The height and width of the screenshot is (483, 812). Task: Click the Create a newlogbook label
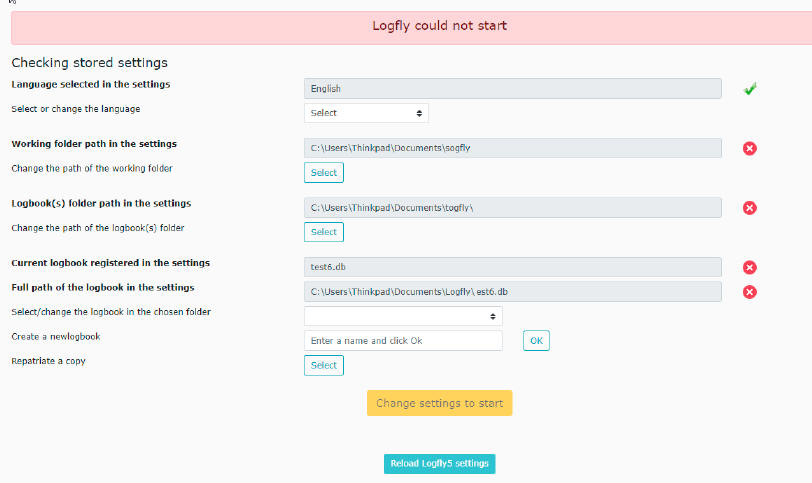pyautogui.click(x=56, y=336)
